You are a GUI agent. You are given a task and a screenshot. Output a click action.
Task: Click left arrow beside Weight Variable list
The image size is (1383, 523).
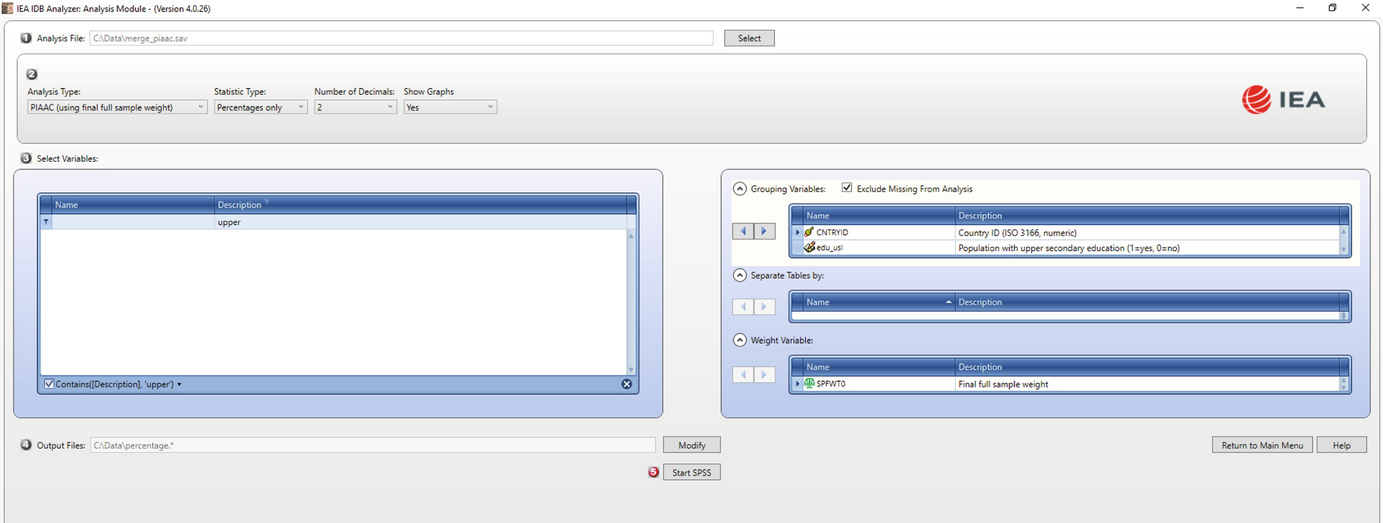coord(743,375)
